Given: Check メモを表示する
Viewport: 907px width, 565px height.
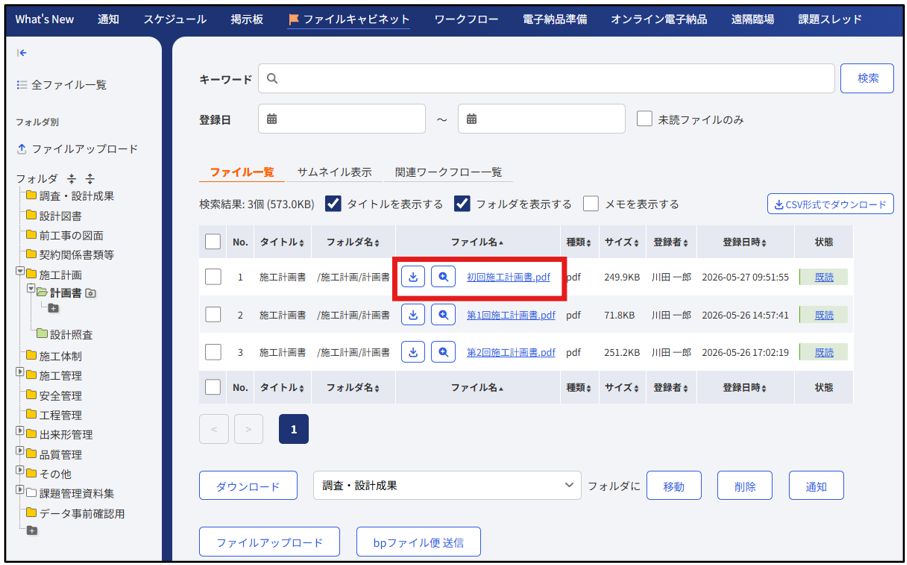Looking at the screenshot, I should [591, 204].
